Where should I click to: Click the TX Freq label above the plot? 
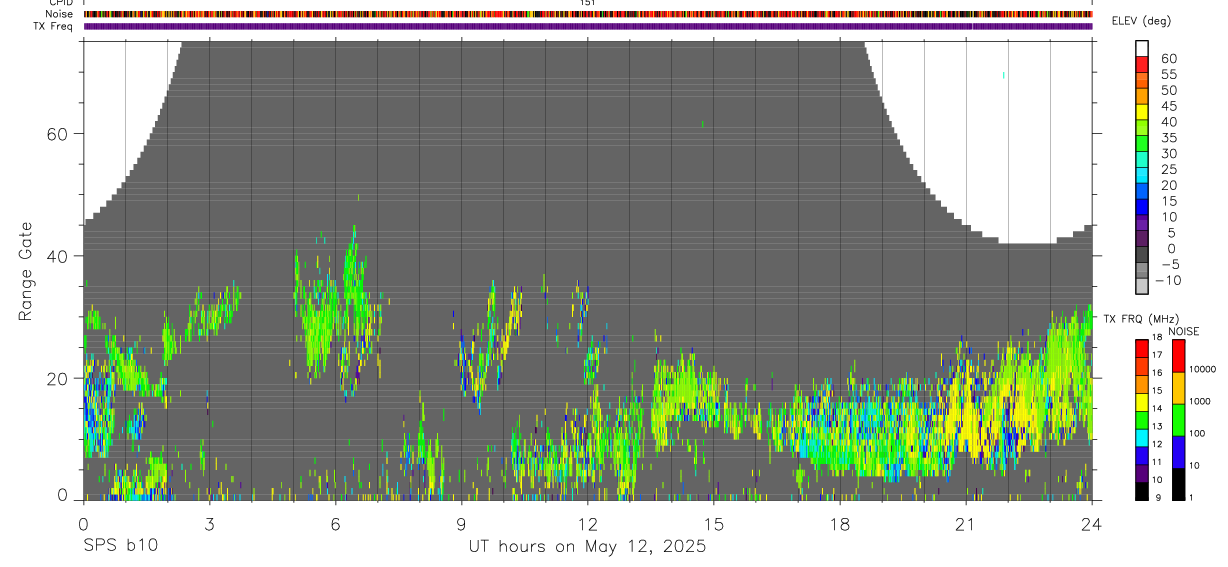[x=54, y=26]
